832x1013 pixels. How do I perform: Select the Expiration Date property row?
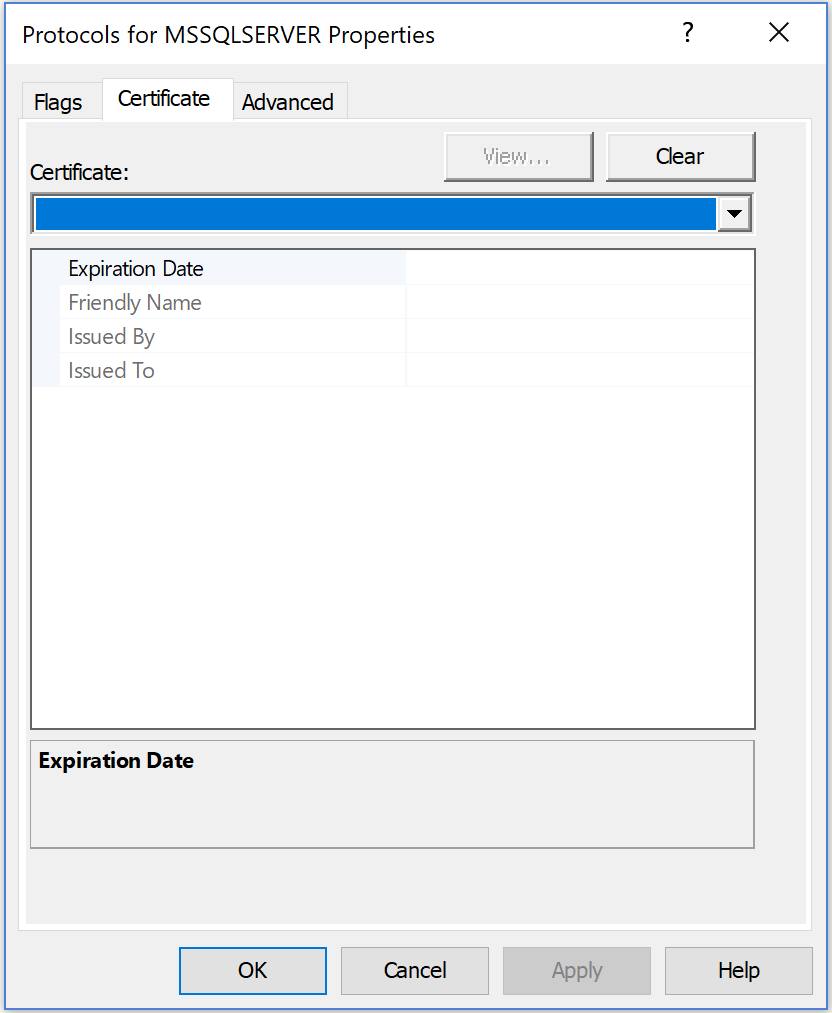click(135, 268)
